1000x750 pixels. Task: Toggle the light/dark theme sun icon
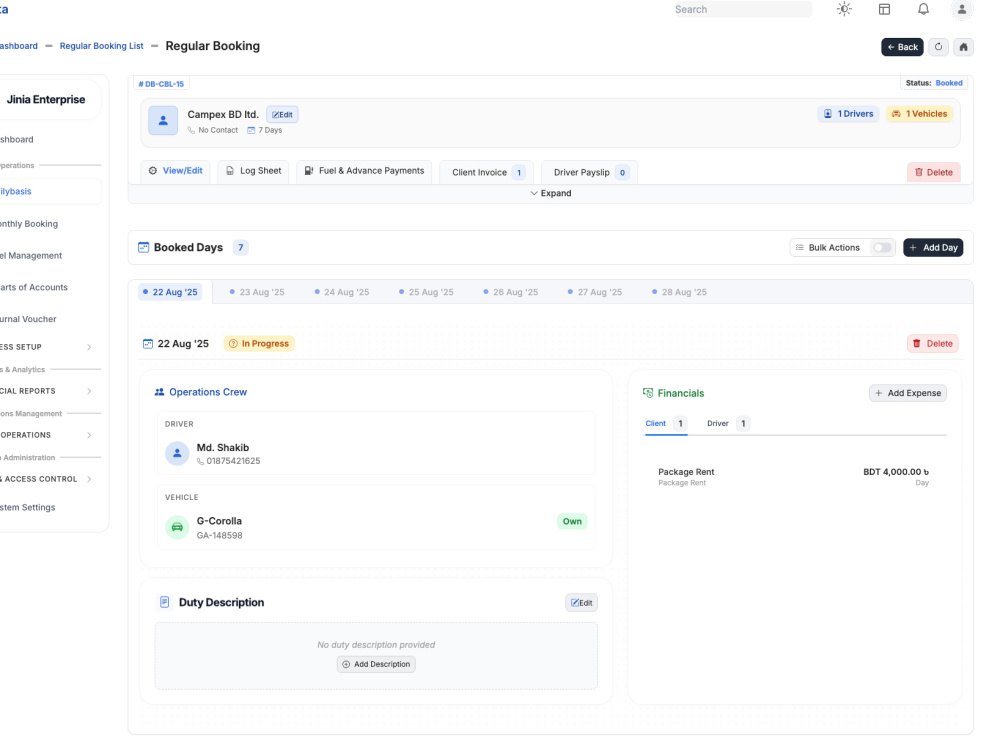coord(844,10)
